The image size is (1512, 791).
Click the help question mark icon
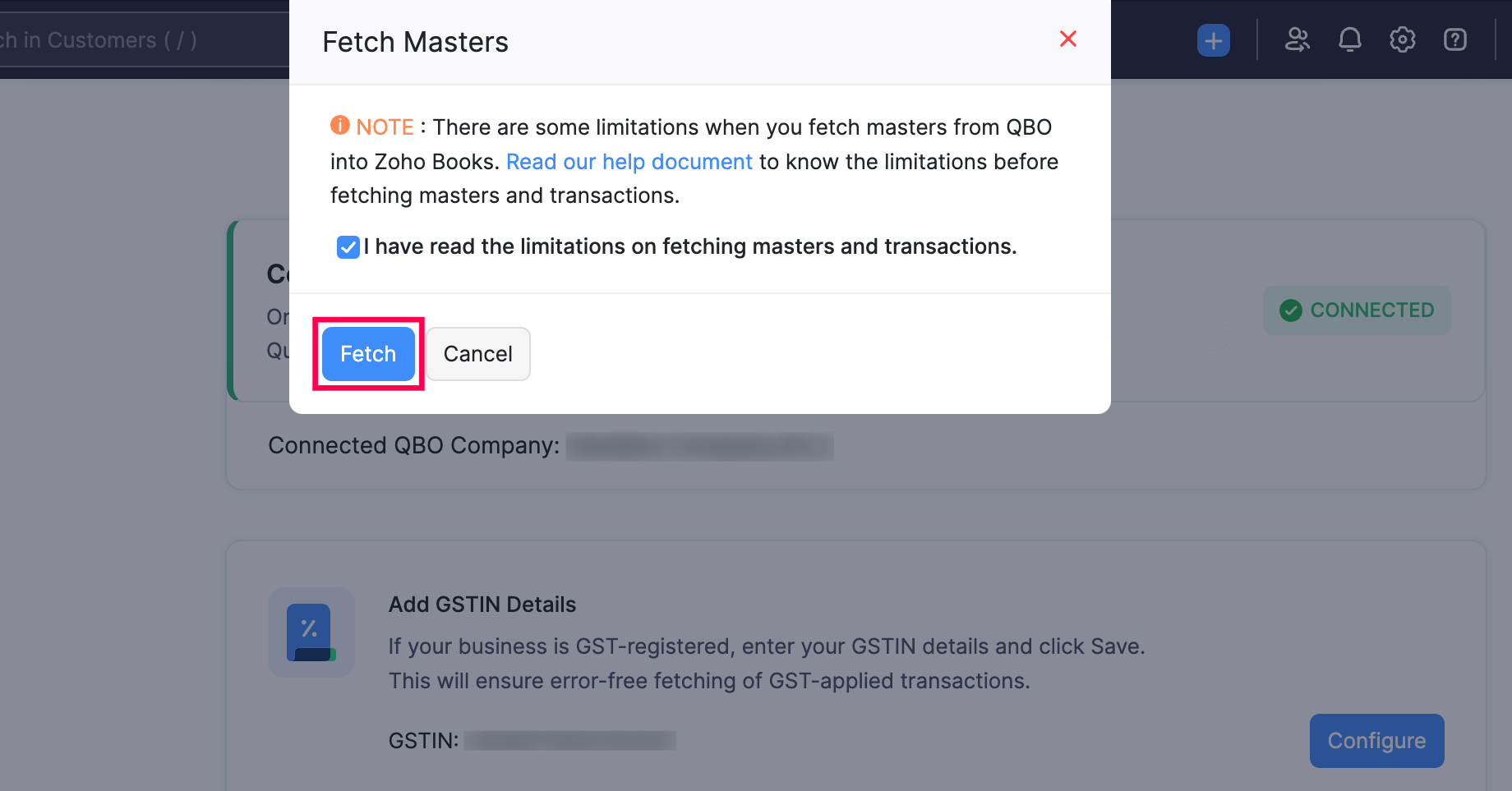click(1454, 39)
